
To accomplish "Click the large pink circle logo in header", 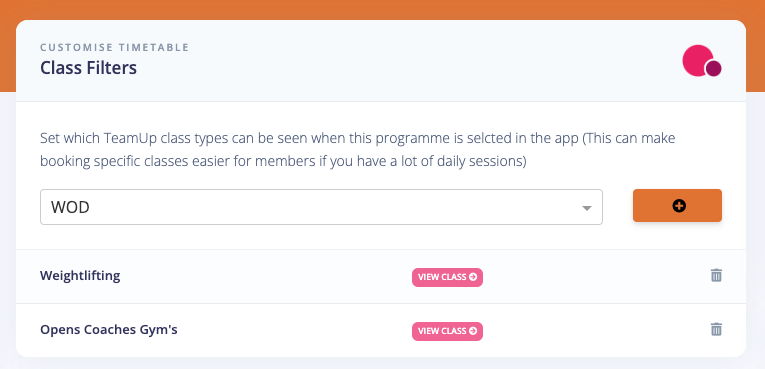I will [x=698, y=61].
